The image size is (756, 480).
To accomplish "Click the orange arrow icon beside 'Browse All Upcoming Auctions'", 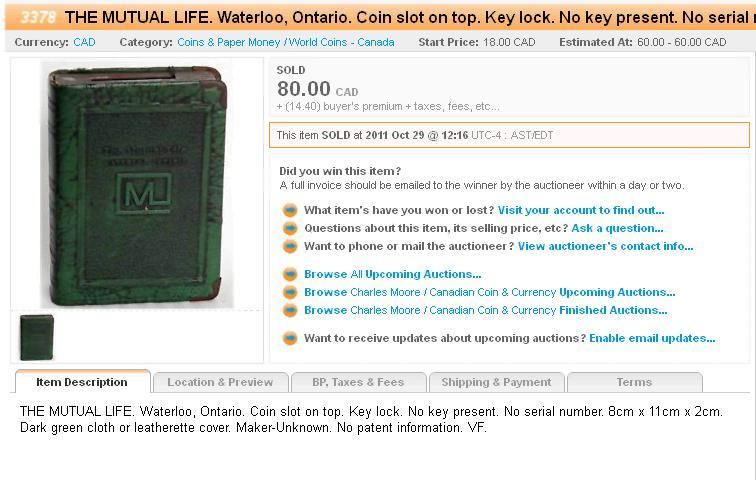I will (290, 274).
